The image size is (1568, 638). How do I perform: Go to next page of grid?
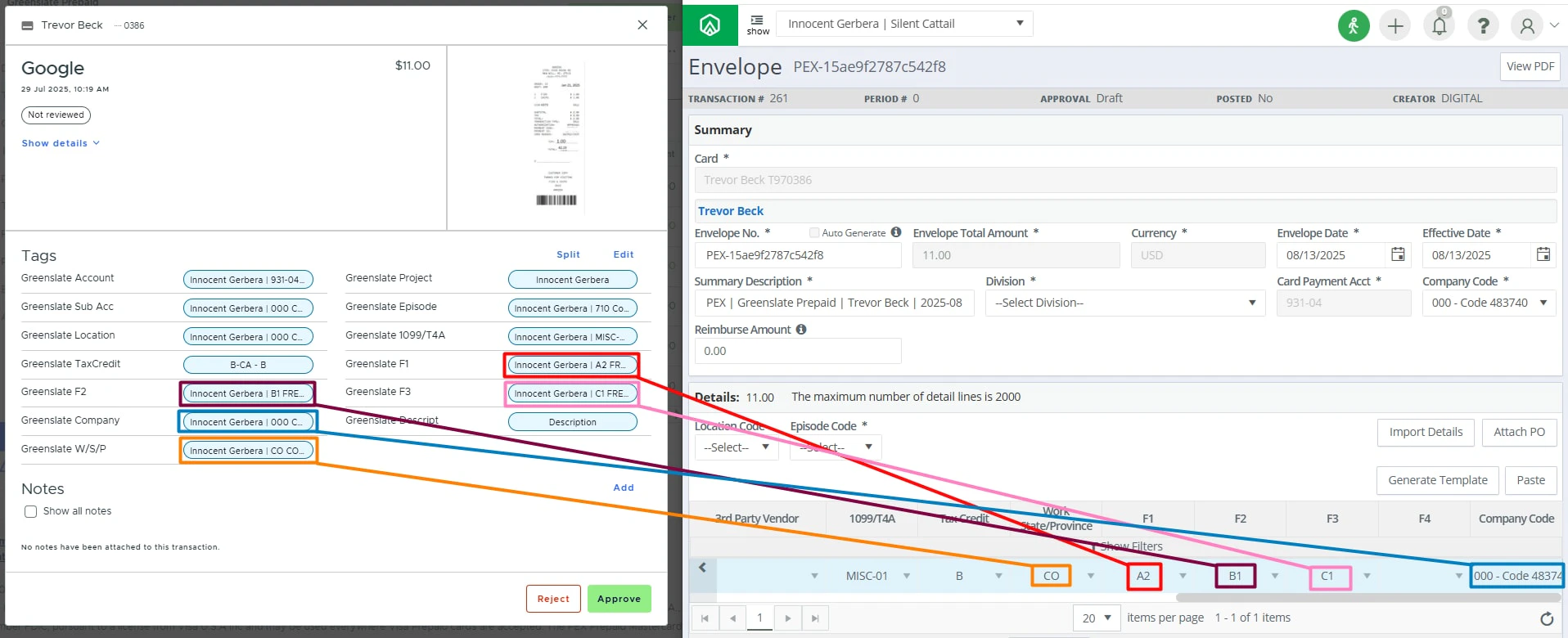pos(787,618)
